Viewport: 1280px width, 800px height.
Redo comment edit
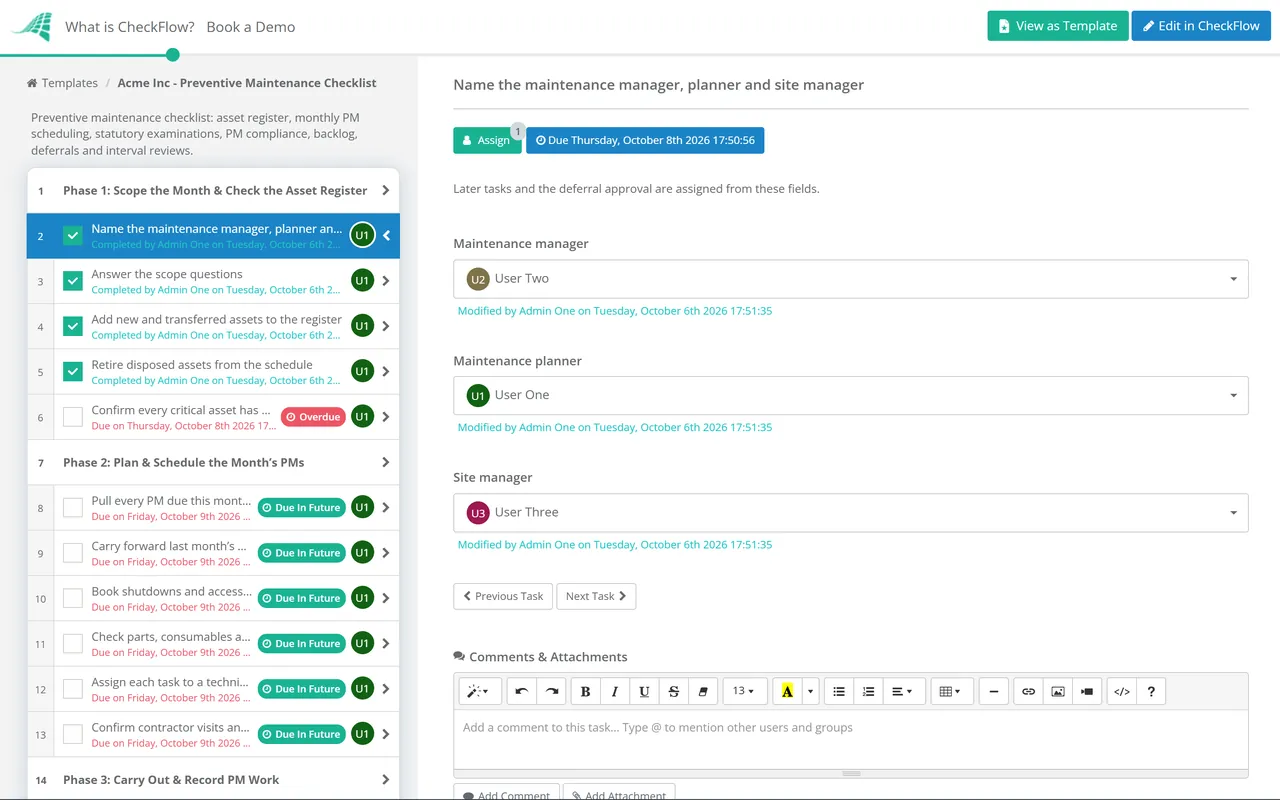551,691
